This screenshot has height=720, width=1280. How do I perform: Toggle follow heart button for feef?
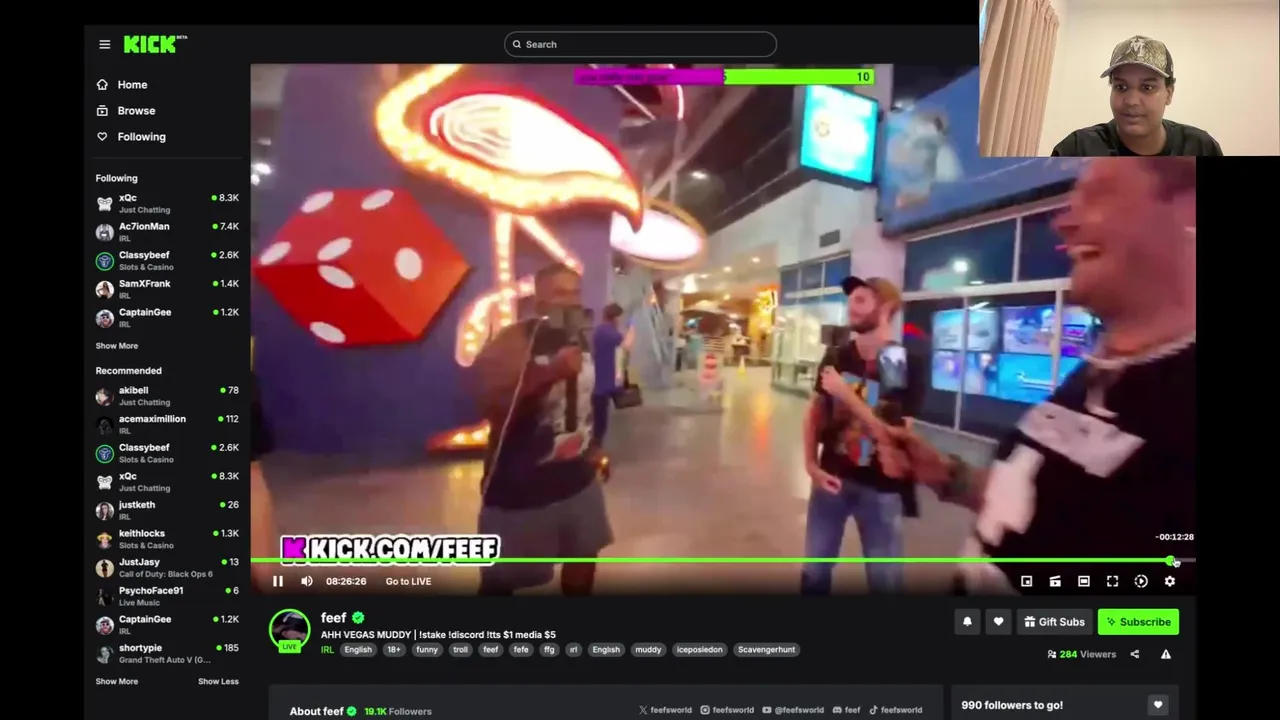click(x=998, y=622)
